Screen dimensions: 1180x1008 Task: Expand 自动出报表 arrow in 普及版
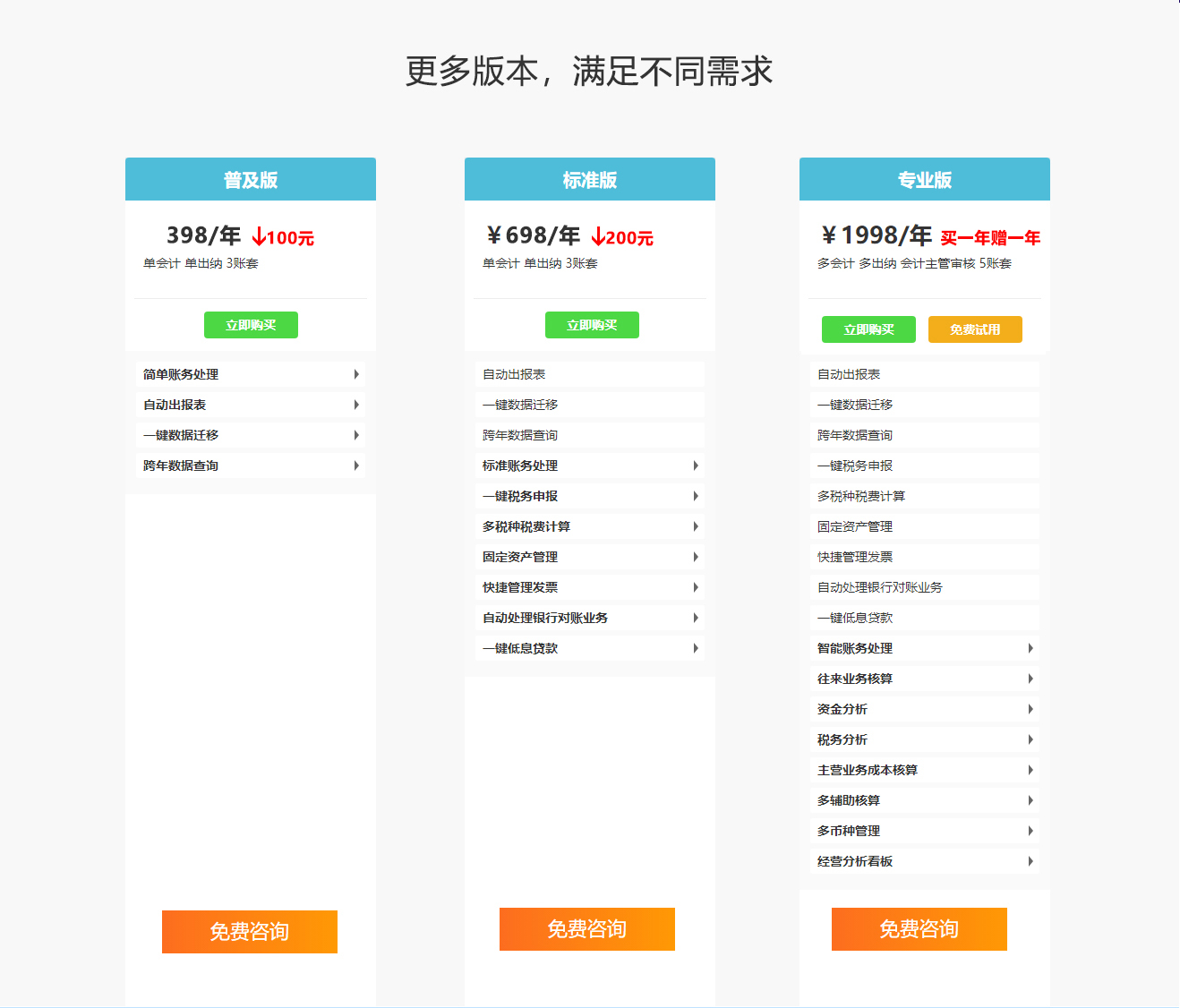click(x=356, y=405)
